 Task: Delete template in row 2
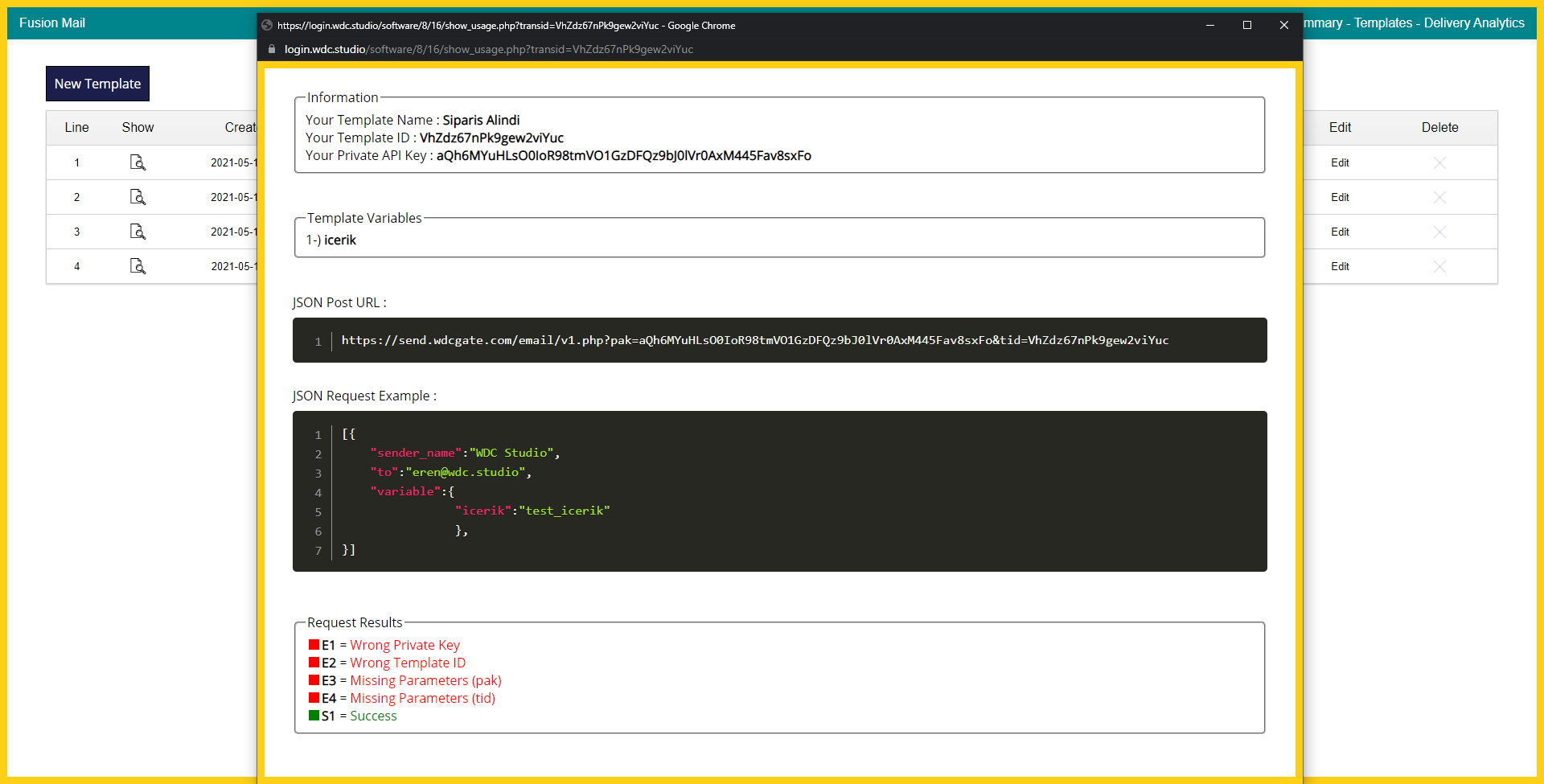pos(1439,197)
